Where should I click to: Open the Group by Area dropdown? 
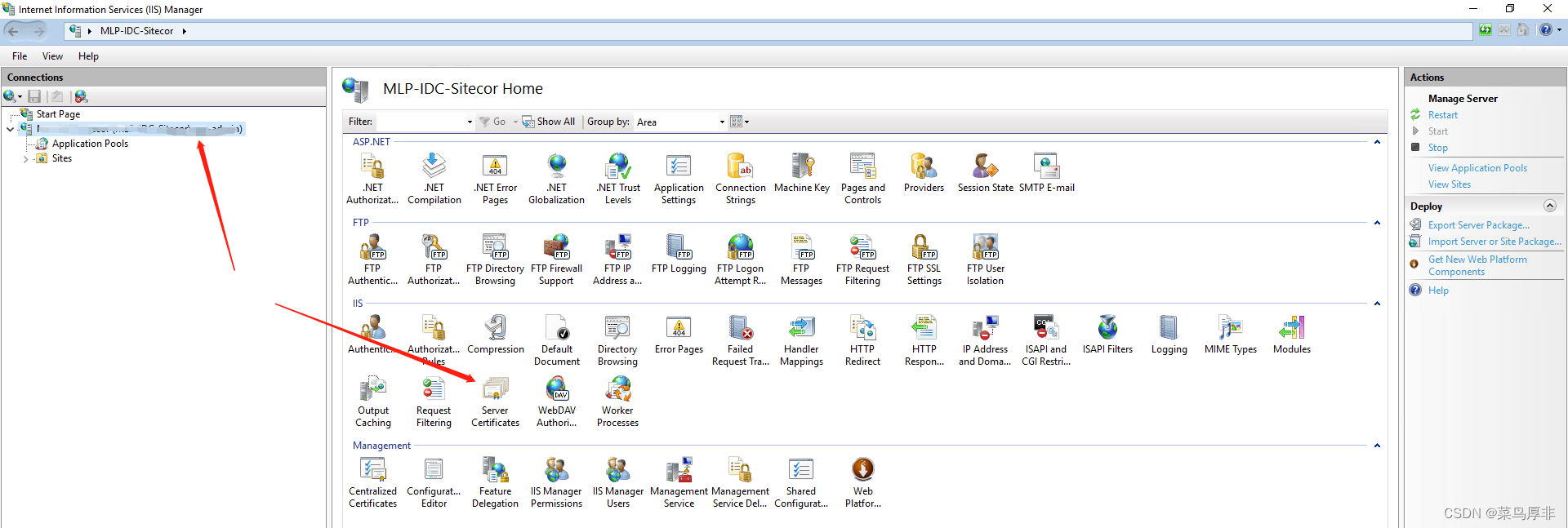721,122
